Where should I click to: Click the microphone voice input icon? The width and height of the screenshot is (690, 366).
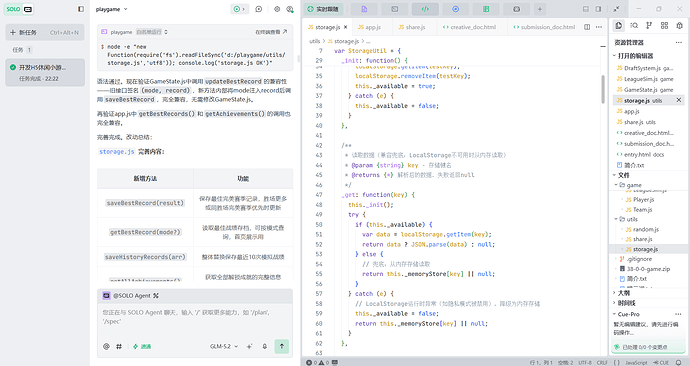coord(264,347)
